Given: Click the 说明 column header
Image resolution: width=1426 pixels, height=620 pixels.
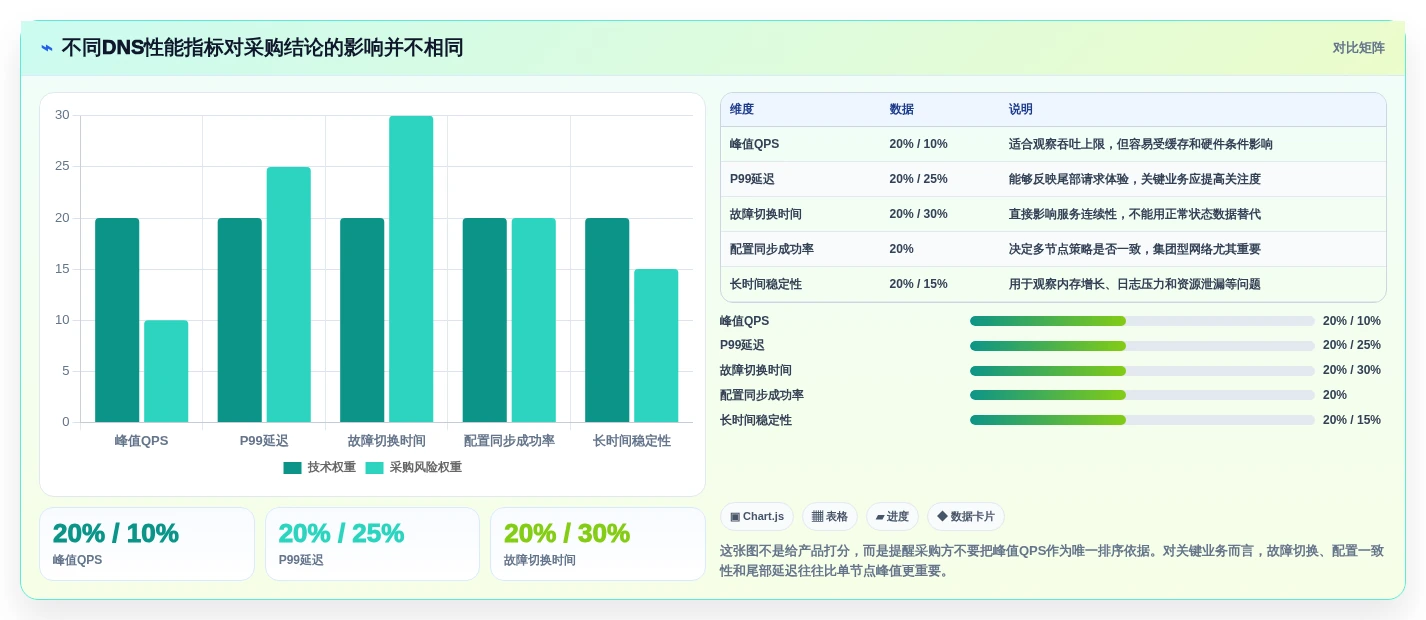Looking at the screenshot, I should pyautogui.click(x=1021, y=110).
